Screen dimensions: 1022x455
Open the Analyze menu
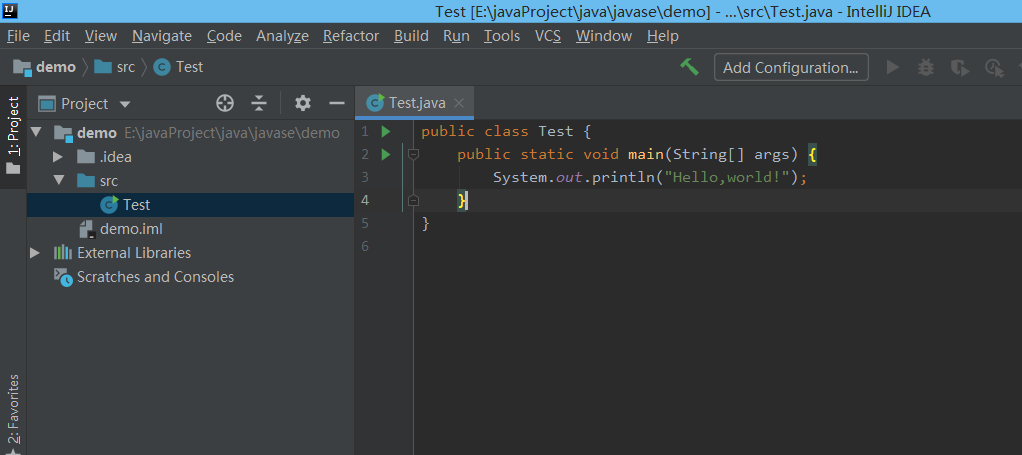[x=282, y=36]
